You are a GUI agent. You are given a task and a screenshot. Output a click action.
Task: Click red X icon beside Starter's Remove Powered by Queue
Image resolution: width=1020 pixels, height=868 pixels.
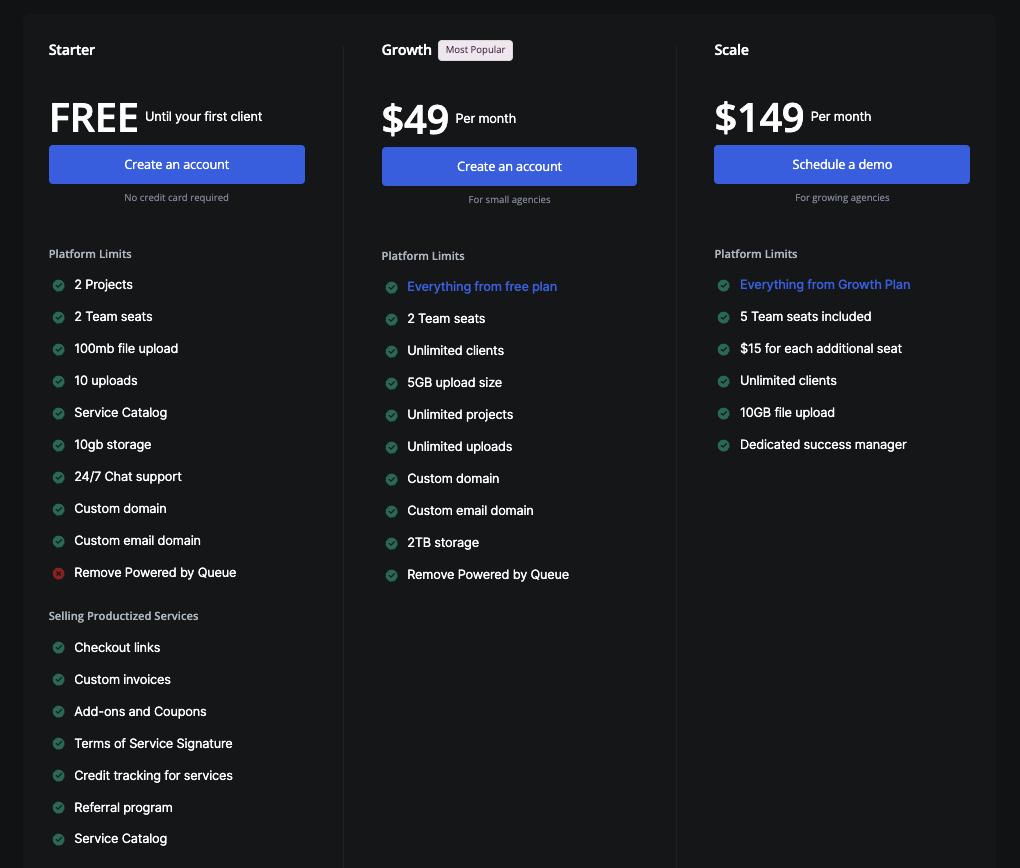pyautogui.click(x=59, y=573)
